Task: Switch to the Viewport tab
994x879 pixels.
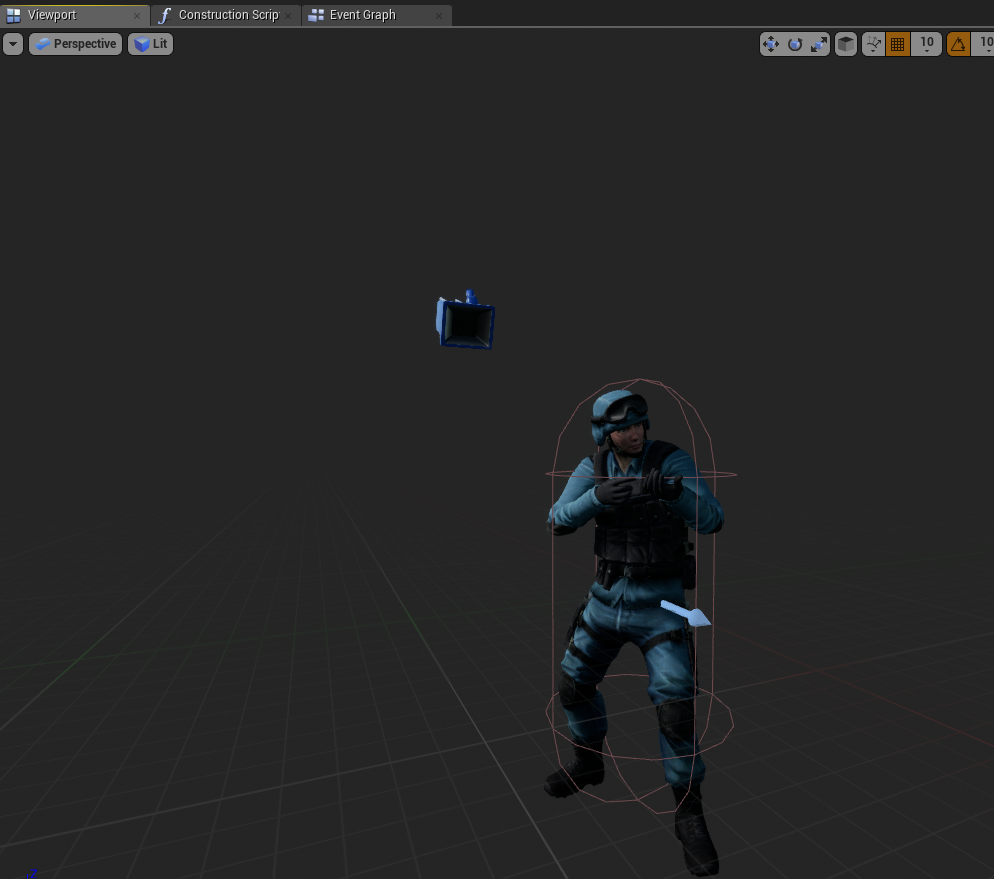Action: (75, 15)
